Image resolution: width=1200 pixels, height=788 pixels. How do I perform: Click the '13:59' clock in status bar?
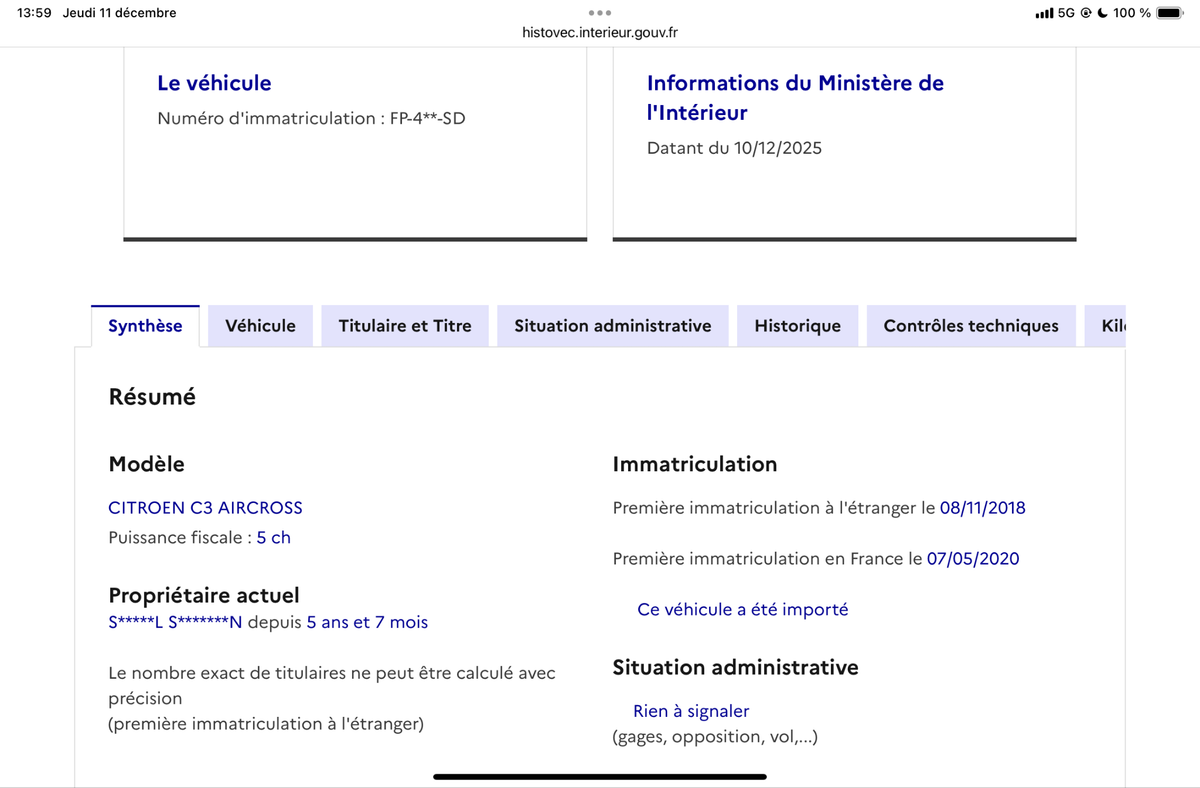click(x=34, y=13)
